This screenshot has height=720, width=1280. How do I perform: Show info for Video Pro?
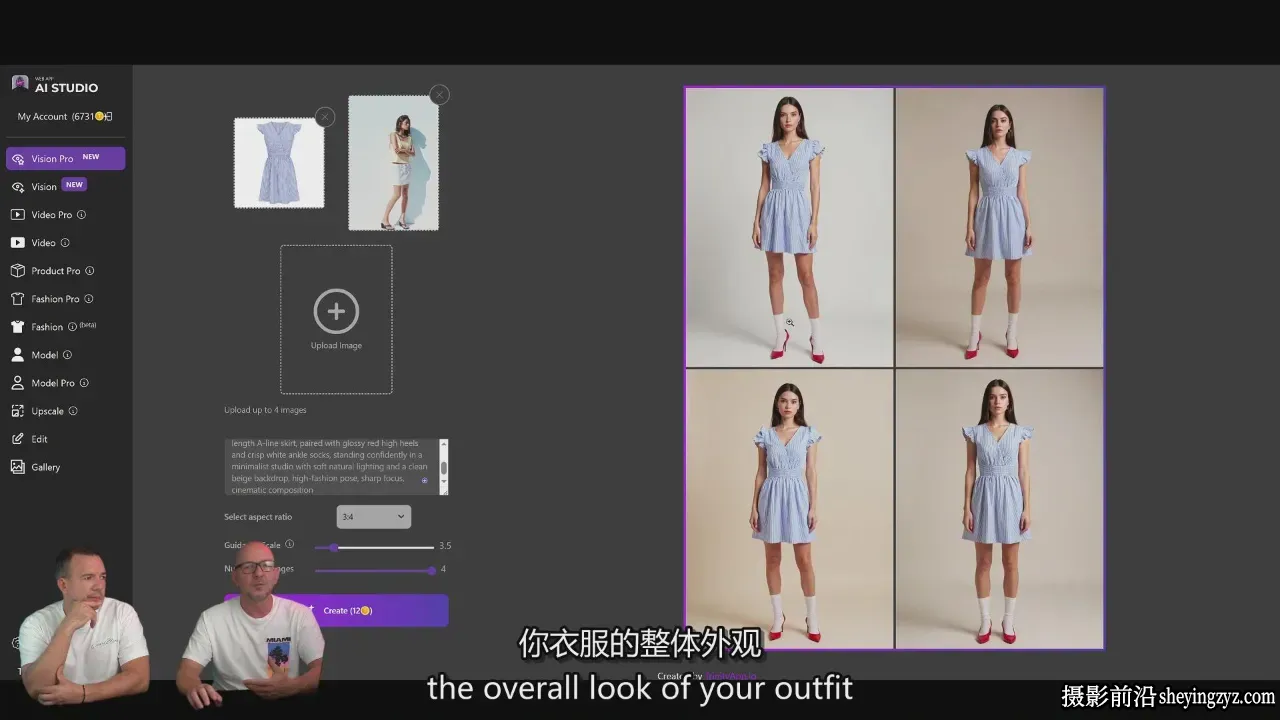tap(82, 214)
